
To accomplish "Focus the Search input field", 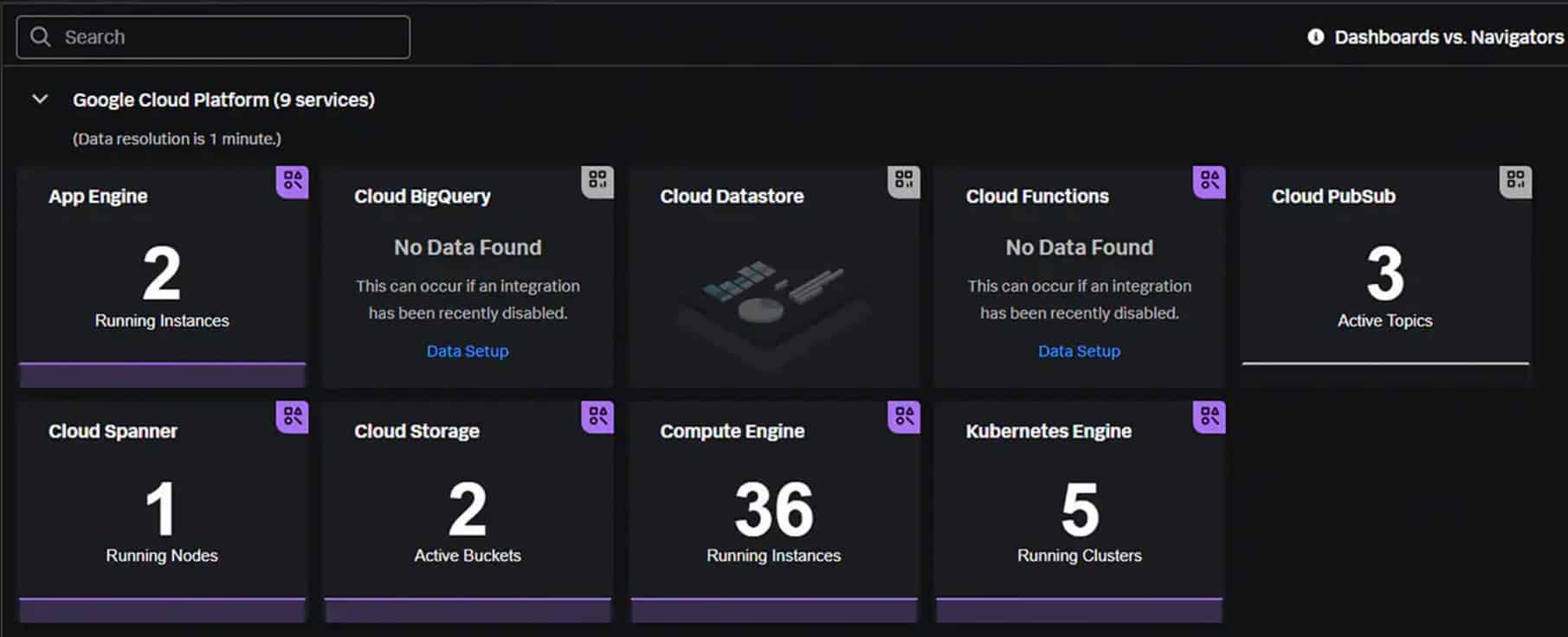I will point(213,37).
